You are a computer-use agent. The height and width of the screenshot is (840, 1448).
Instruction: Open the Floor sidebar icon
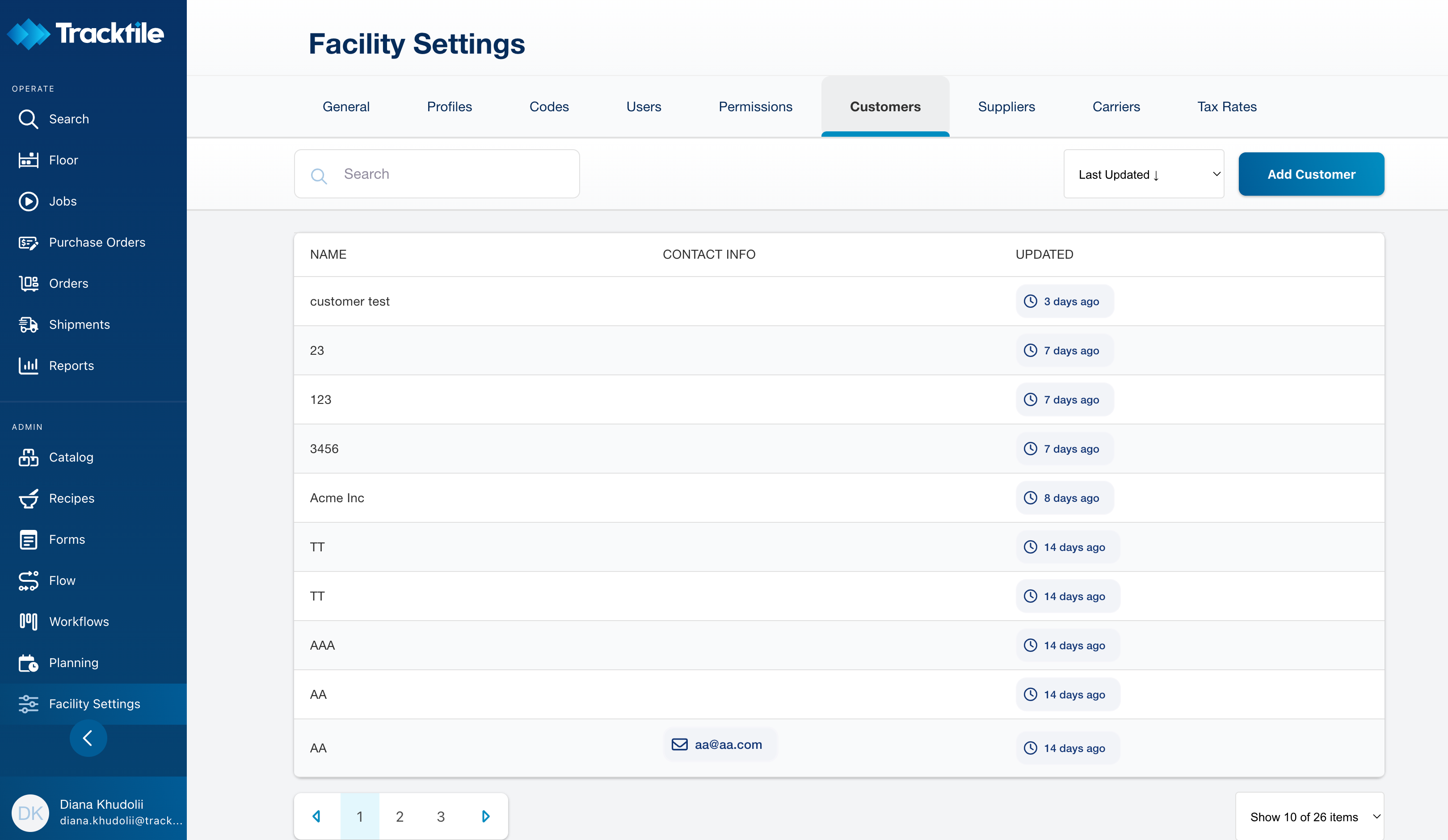tap(28, 160)
